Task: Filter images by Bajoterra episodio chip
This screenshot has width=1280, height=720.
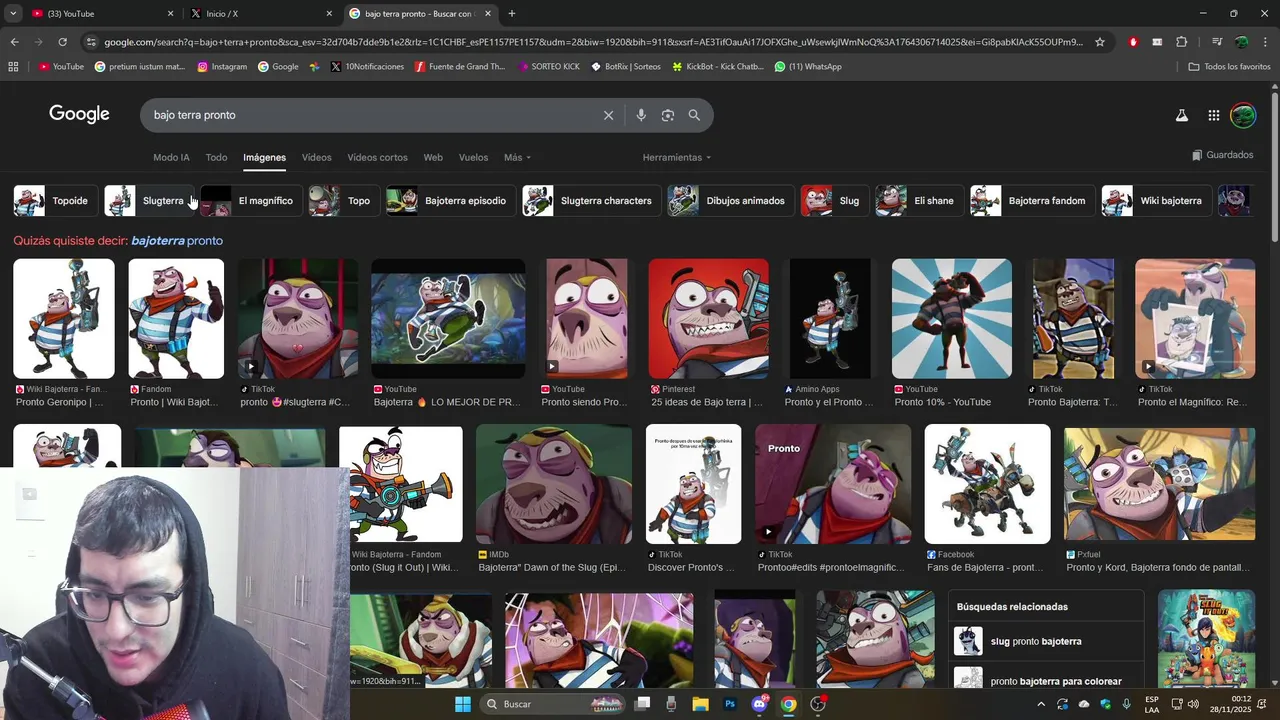Action: pyautogui.click(x=451, y=200)
